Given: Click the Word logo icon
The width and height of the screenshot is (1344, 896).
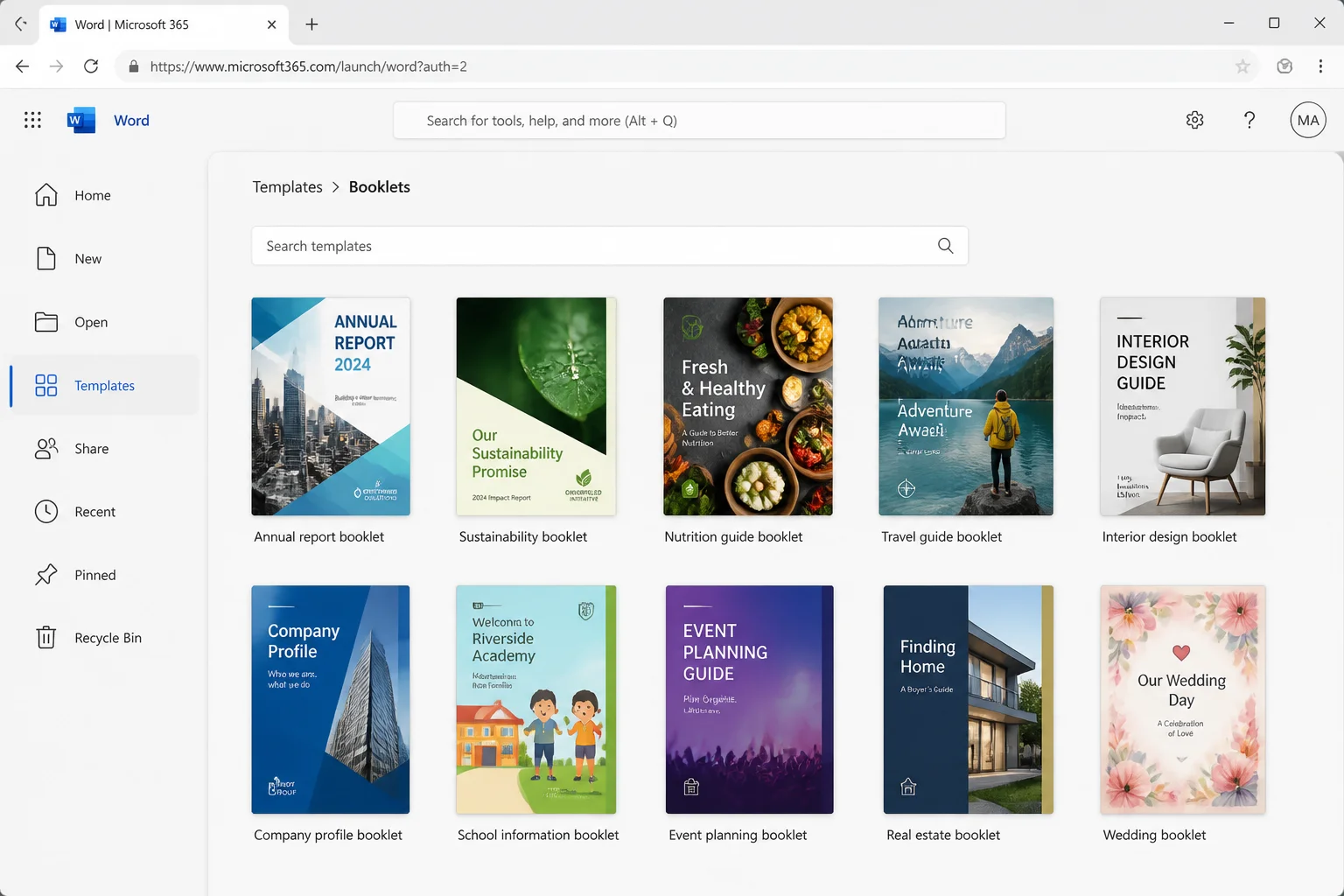Looking at the screenshot, I should pos(81,120).
